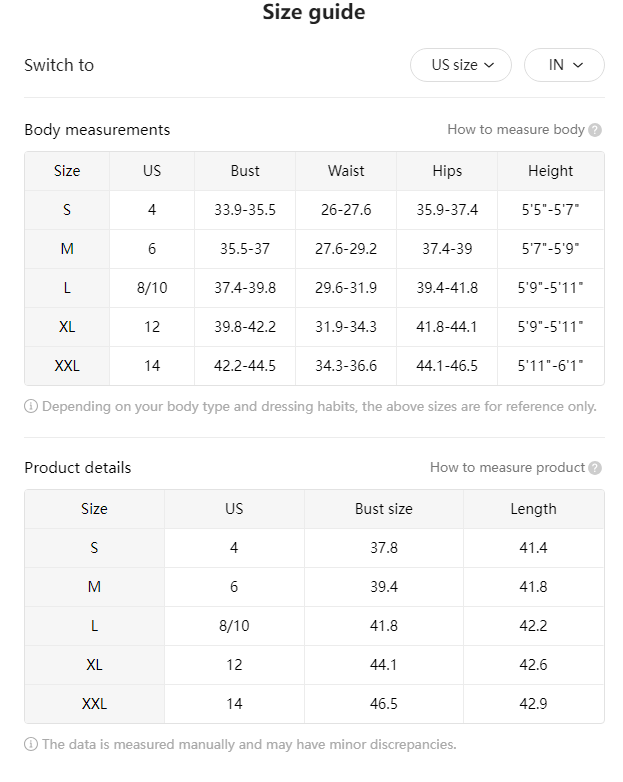
Task: Click the question mark beside How to measure body
Action: point(595,130)
